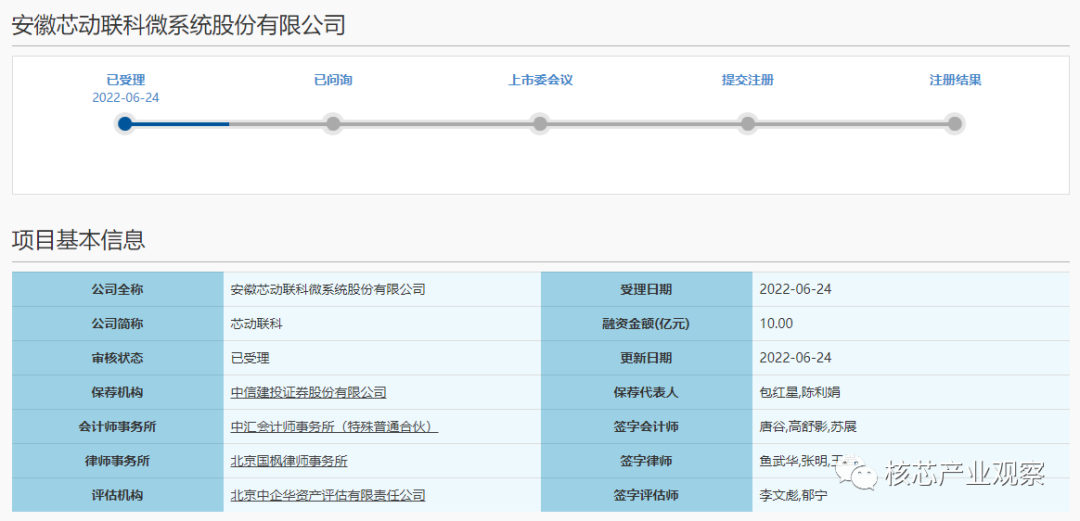
Task: Click the 会计师事务所 header cell
Action: pos(117,427)
